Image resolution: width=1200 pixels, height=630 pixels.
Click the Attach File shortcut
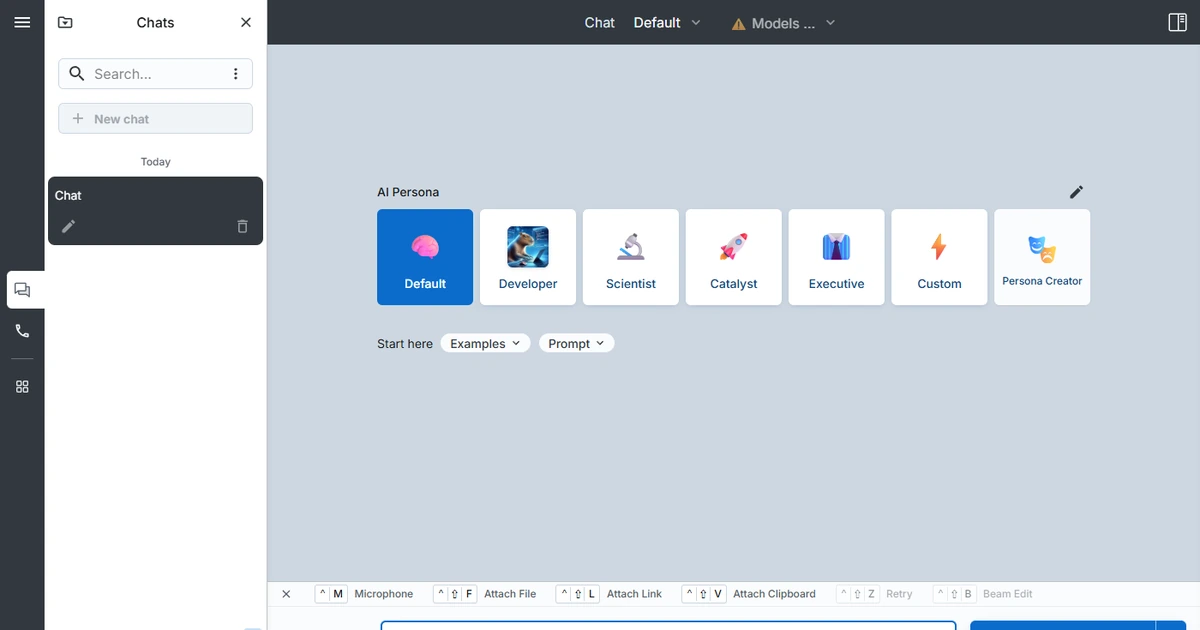(485, 594)
